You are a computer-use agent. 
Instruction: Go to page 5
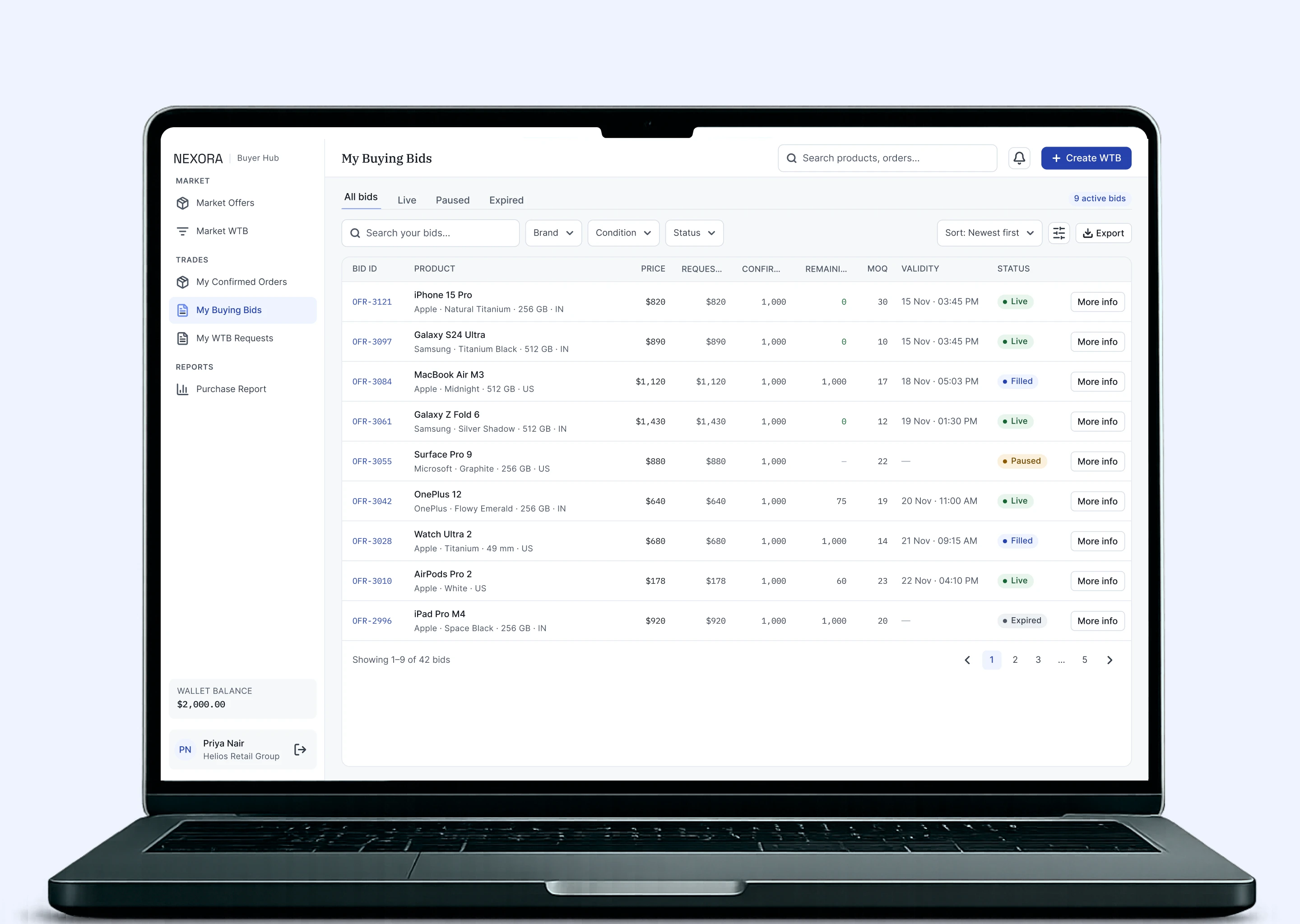[1084, 660]
